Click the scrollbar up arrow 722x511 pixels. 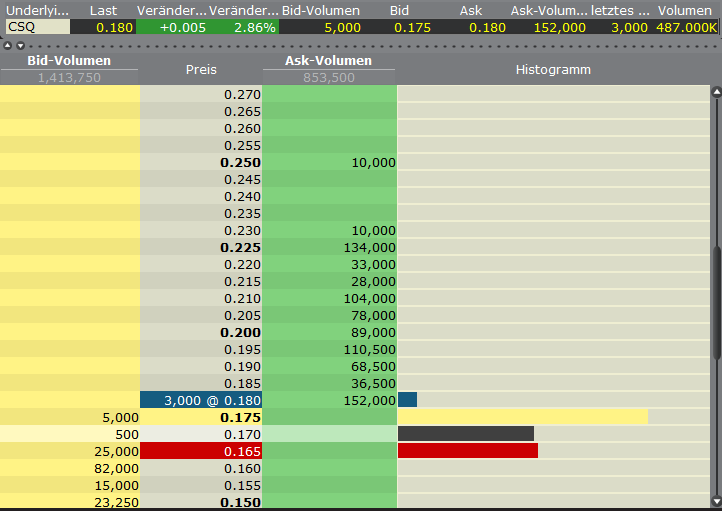point(715,93)
